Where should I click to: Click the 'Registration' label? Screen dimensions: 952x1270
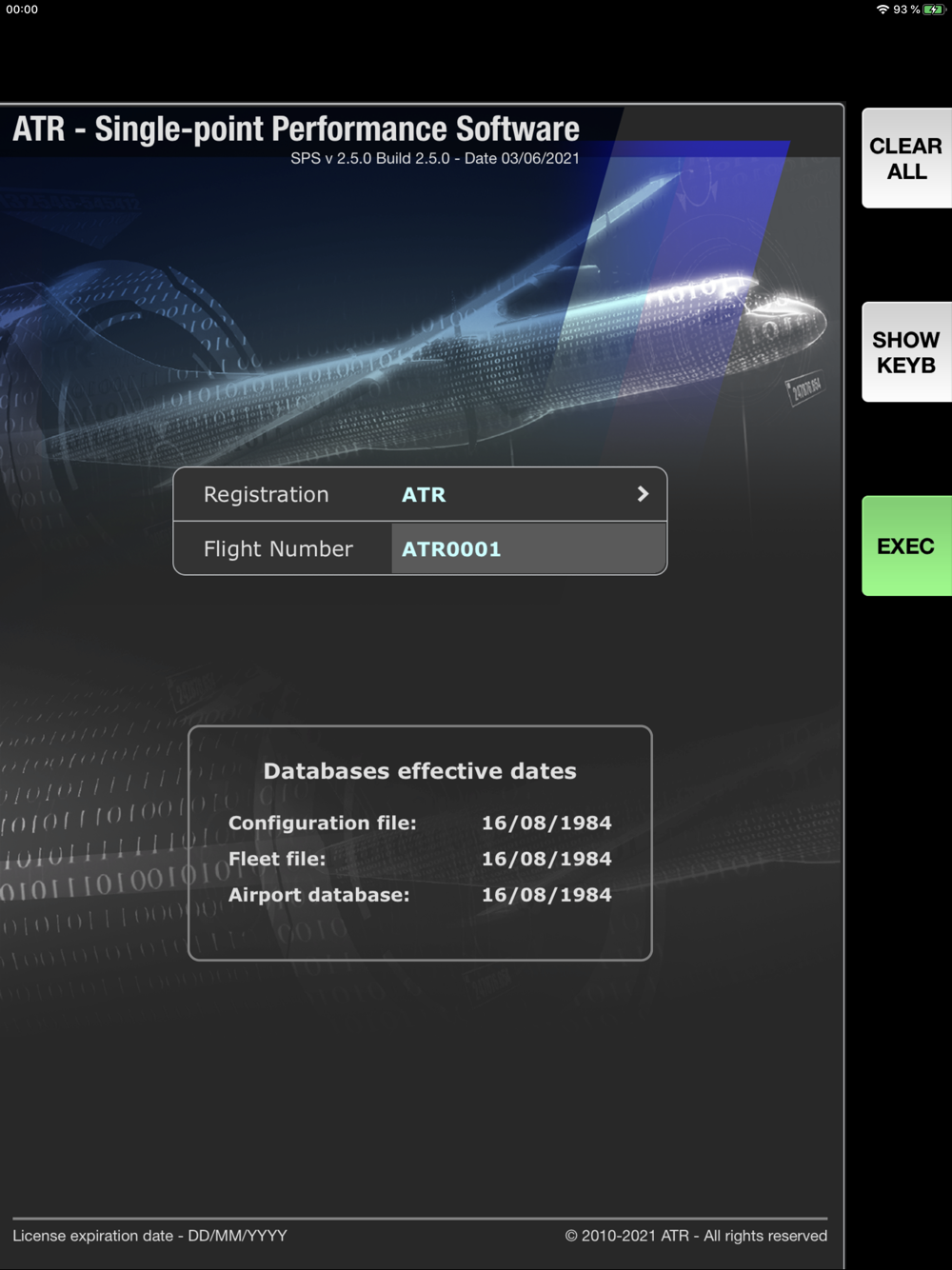click(x=266, y=494)
